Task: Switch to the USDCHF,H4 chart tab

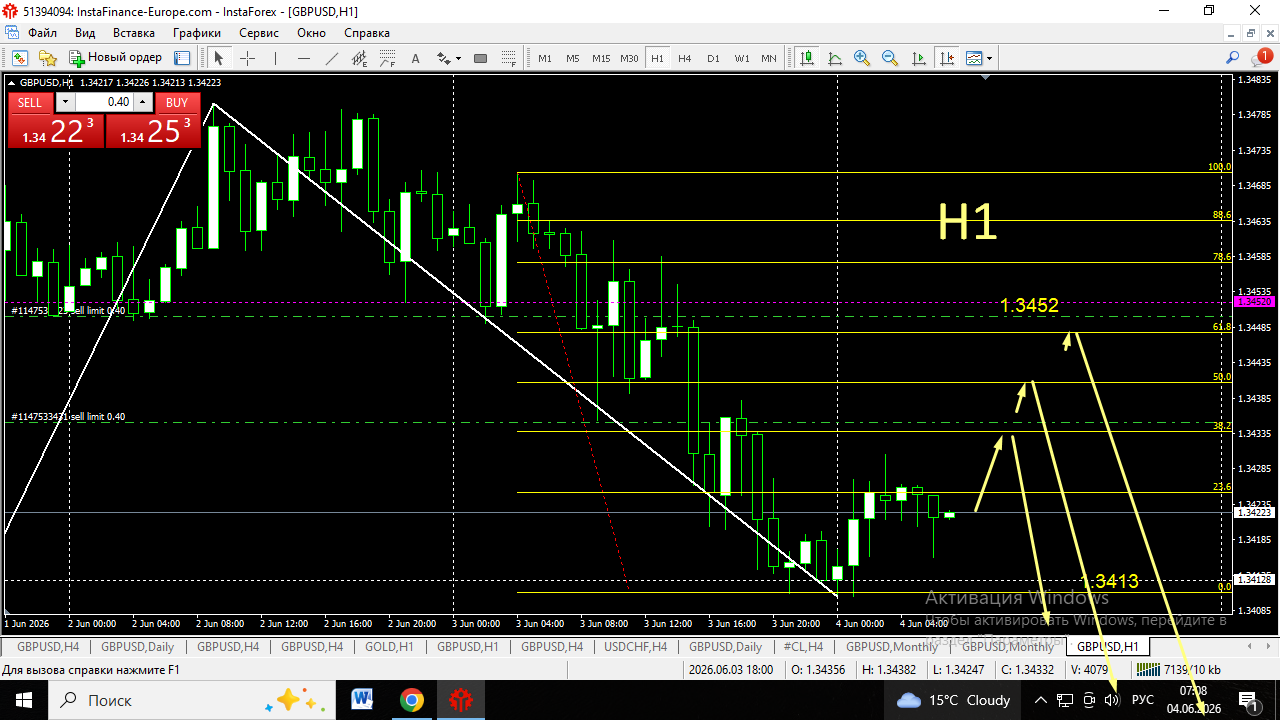Action: (x=635, y=647)
